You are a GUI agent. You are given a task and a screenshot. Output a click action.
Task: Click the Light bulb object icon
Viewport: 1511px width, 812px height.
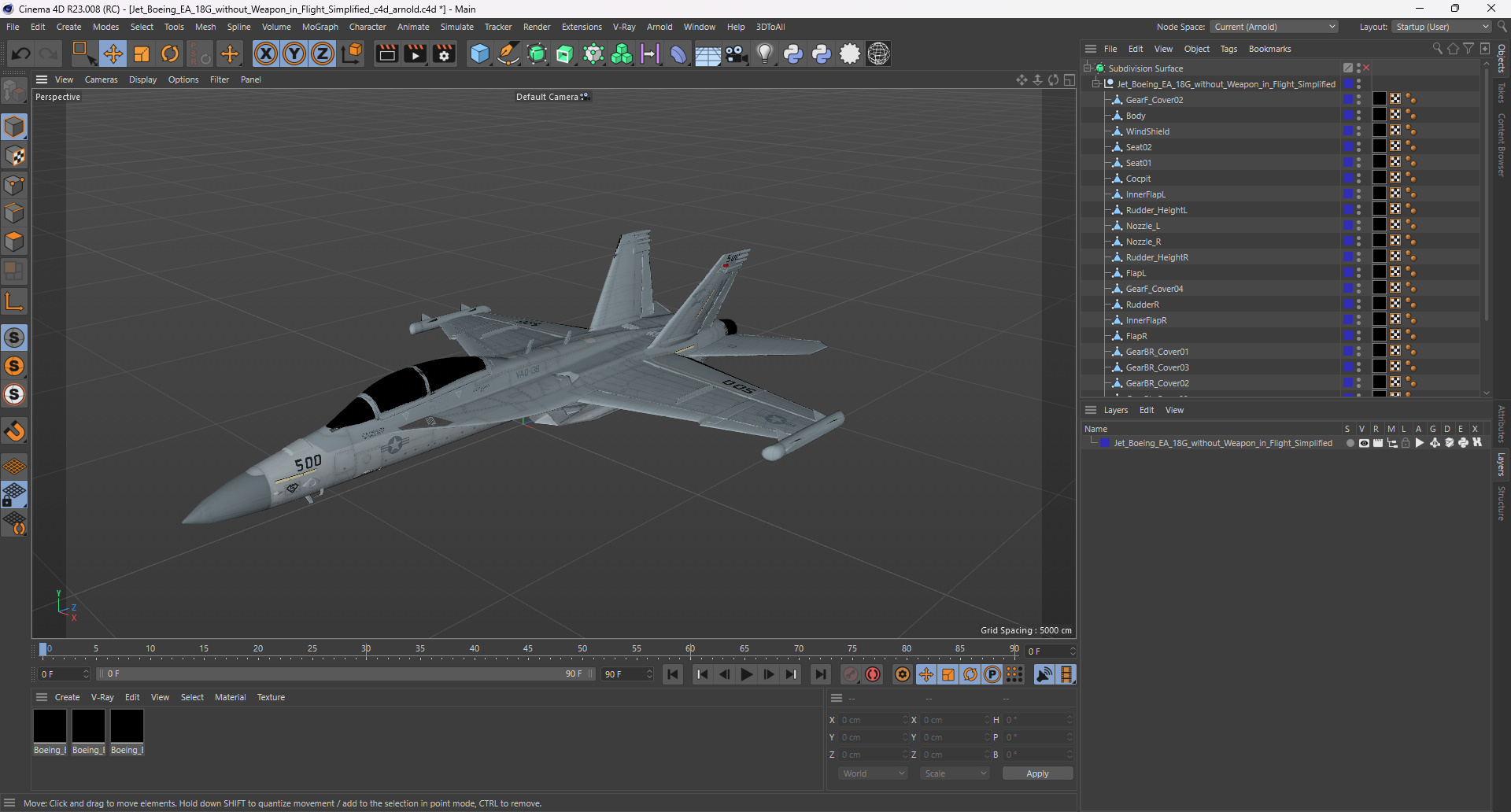tap(765, 54)
